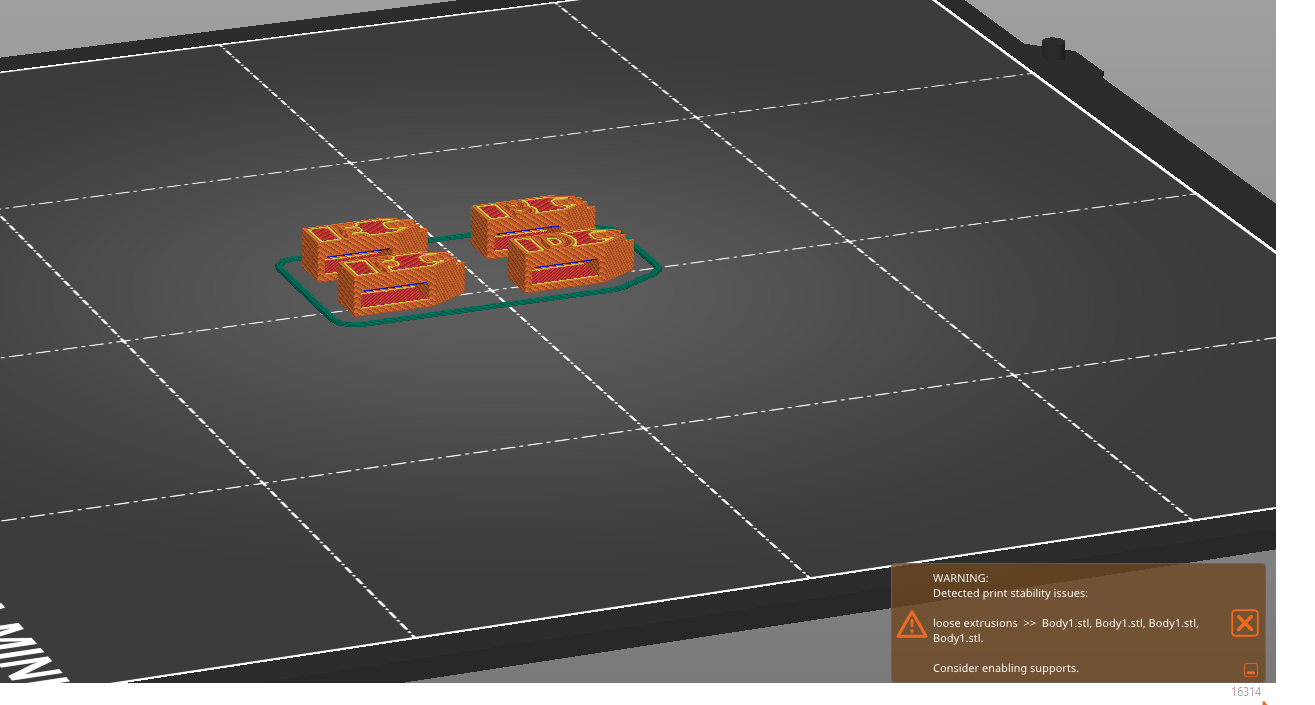Minimize the warning notification with the small minus icon
The height and width of the screenshot is (705, 1315).
pyautogui.click(x=1250, y=670)
